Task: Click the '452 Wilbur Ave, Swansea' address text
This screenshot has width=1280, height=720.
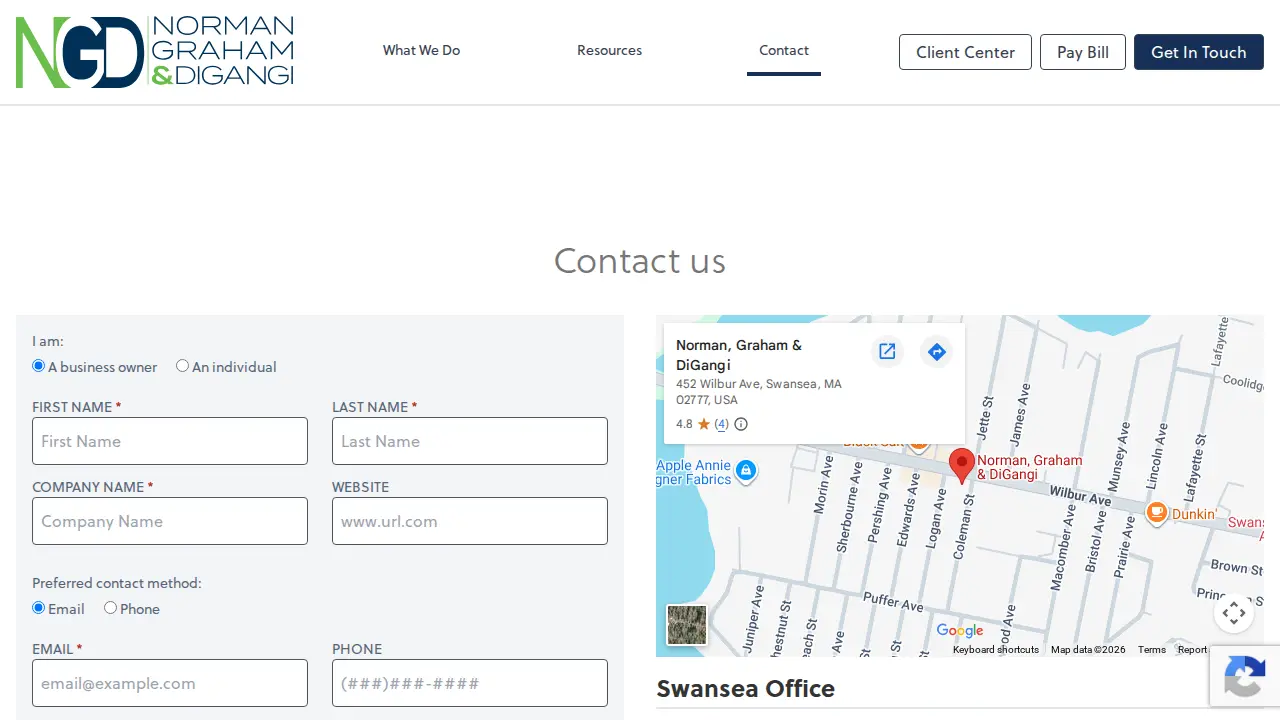Action: [759, 392]
